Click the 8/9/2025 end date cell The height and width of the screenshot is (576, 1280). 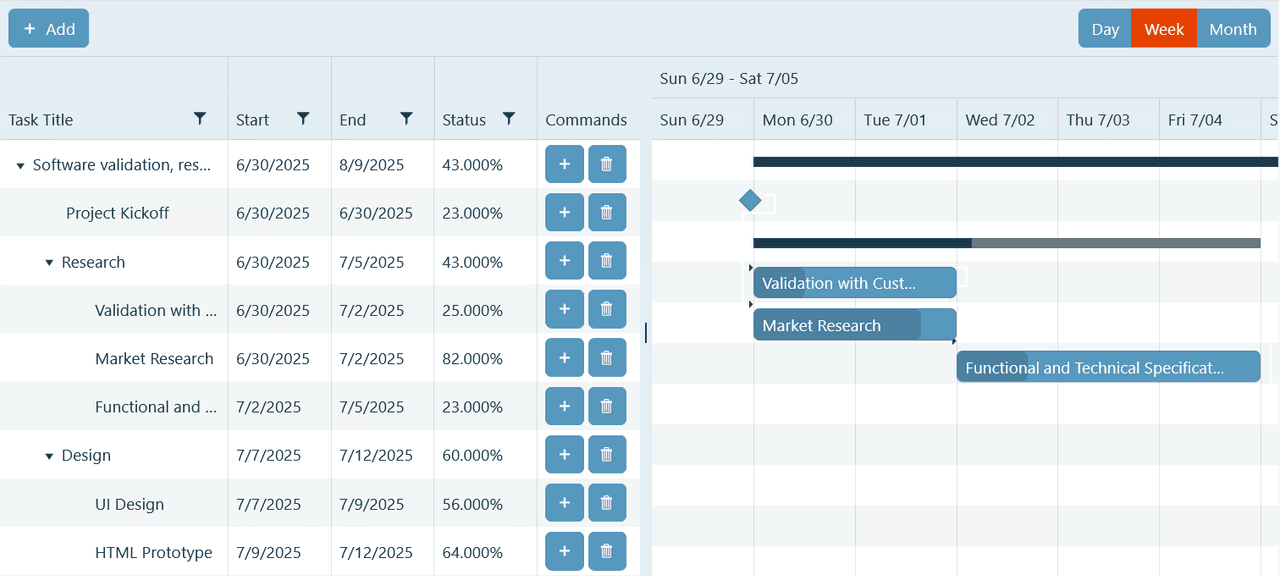click(383, 164)
